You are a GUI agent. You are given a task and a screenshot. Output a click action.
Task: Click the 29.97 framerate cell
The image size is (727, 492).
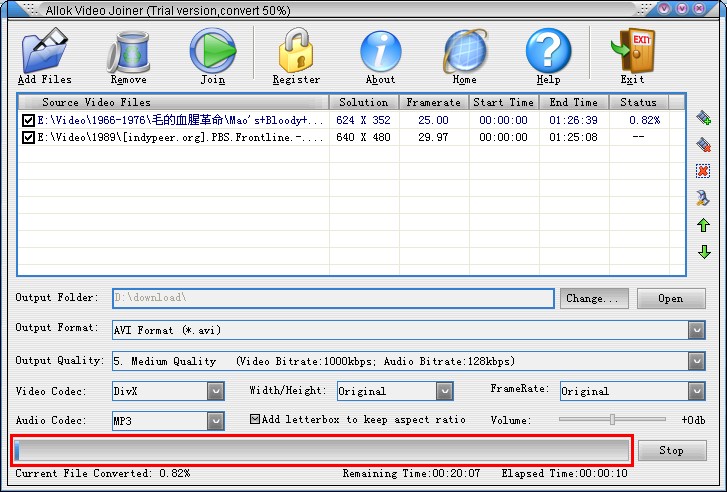pyautogui.click(x=434, y=138)
